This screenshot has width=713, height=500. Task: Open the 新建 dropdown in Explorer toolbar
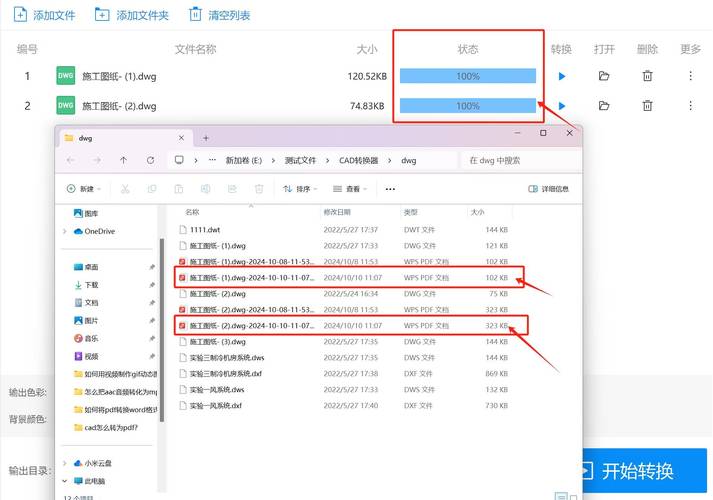(84, 189)
